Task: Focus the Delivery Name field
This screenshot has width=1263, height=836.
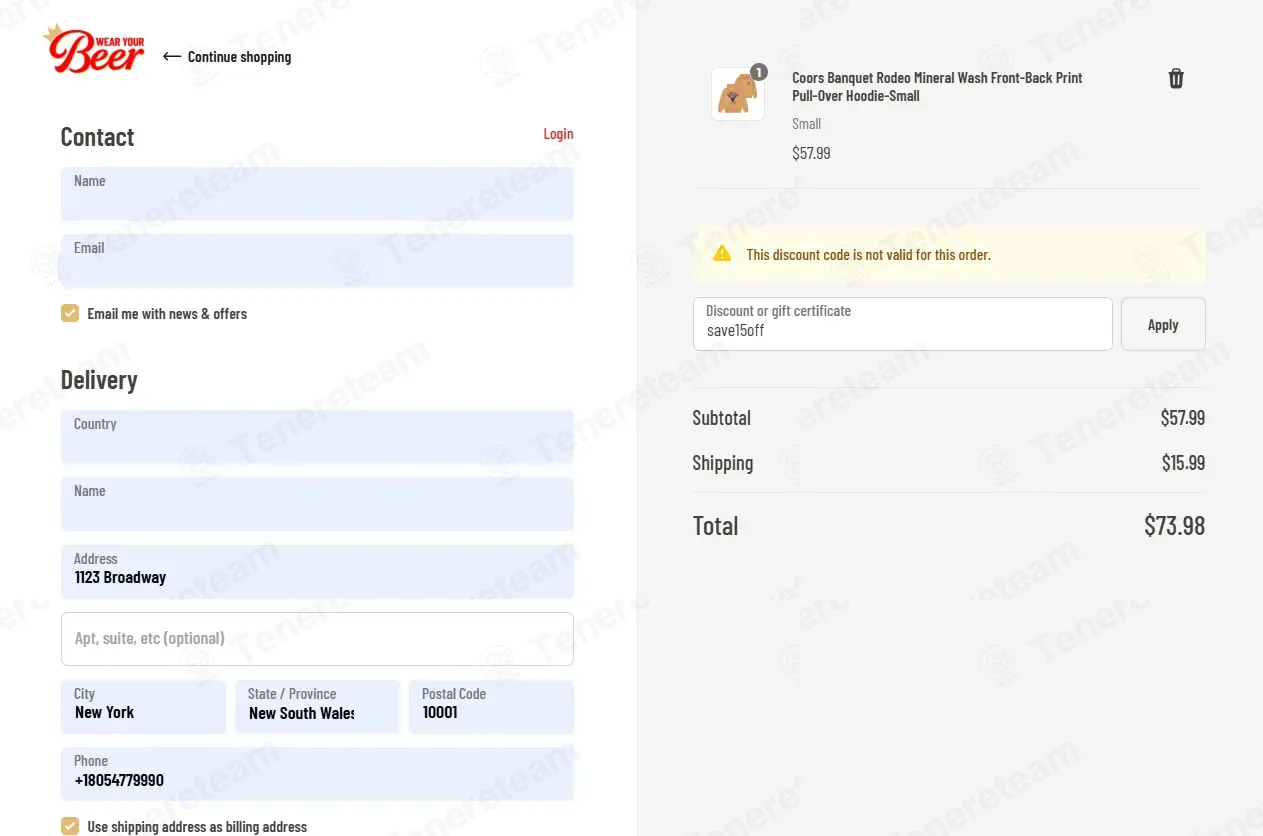Action: (x=317, y=504)
